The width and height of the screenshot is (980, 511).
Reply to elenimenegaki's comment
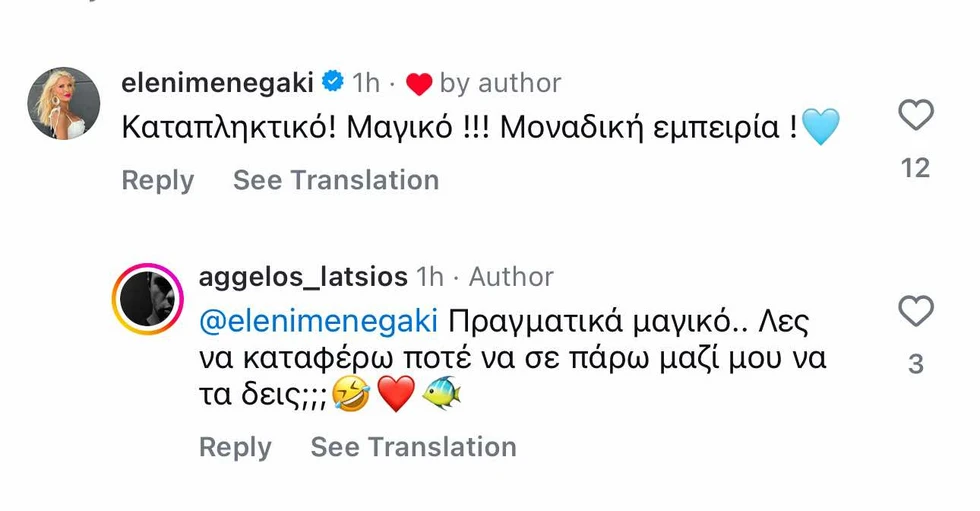[157, 180]
